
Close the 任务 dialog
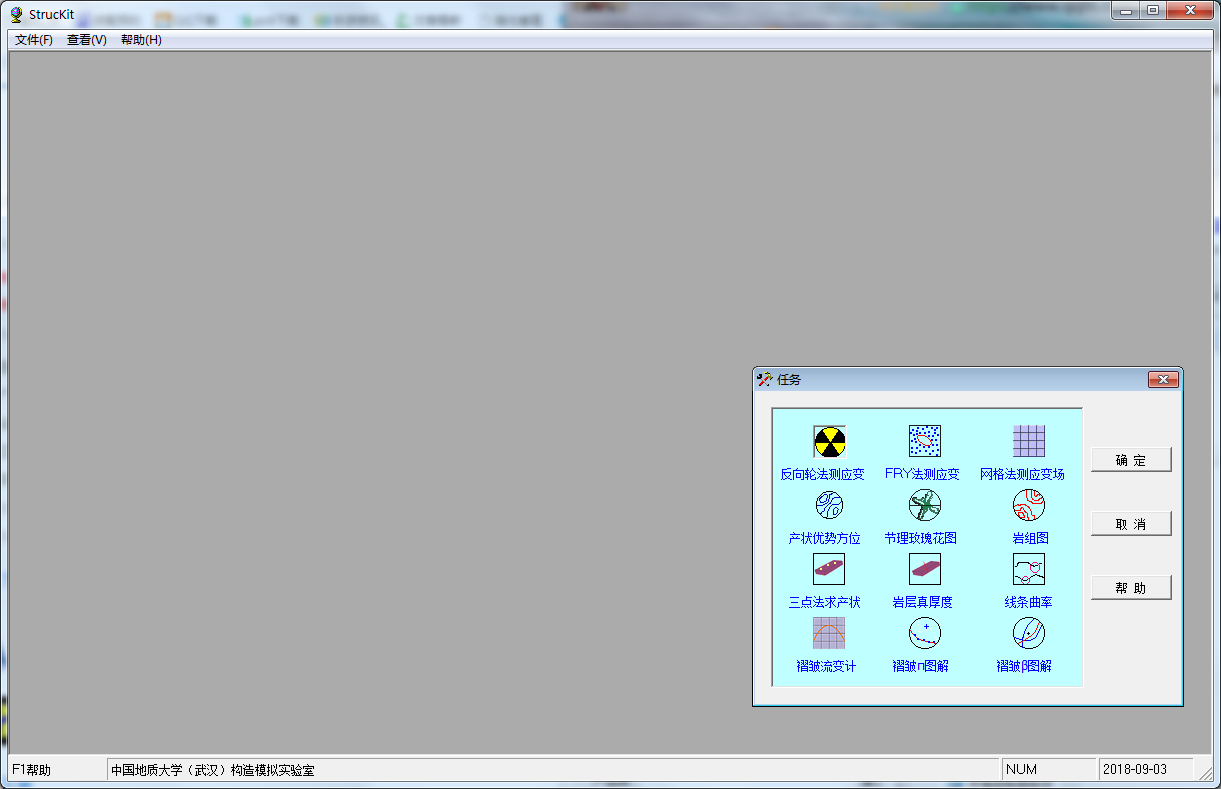tap(1163, 379)
